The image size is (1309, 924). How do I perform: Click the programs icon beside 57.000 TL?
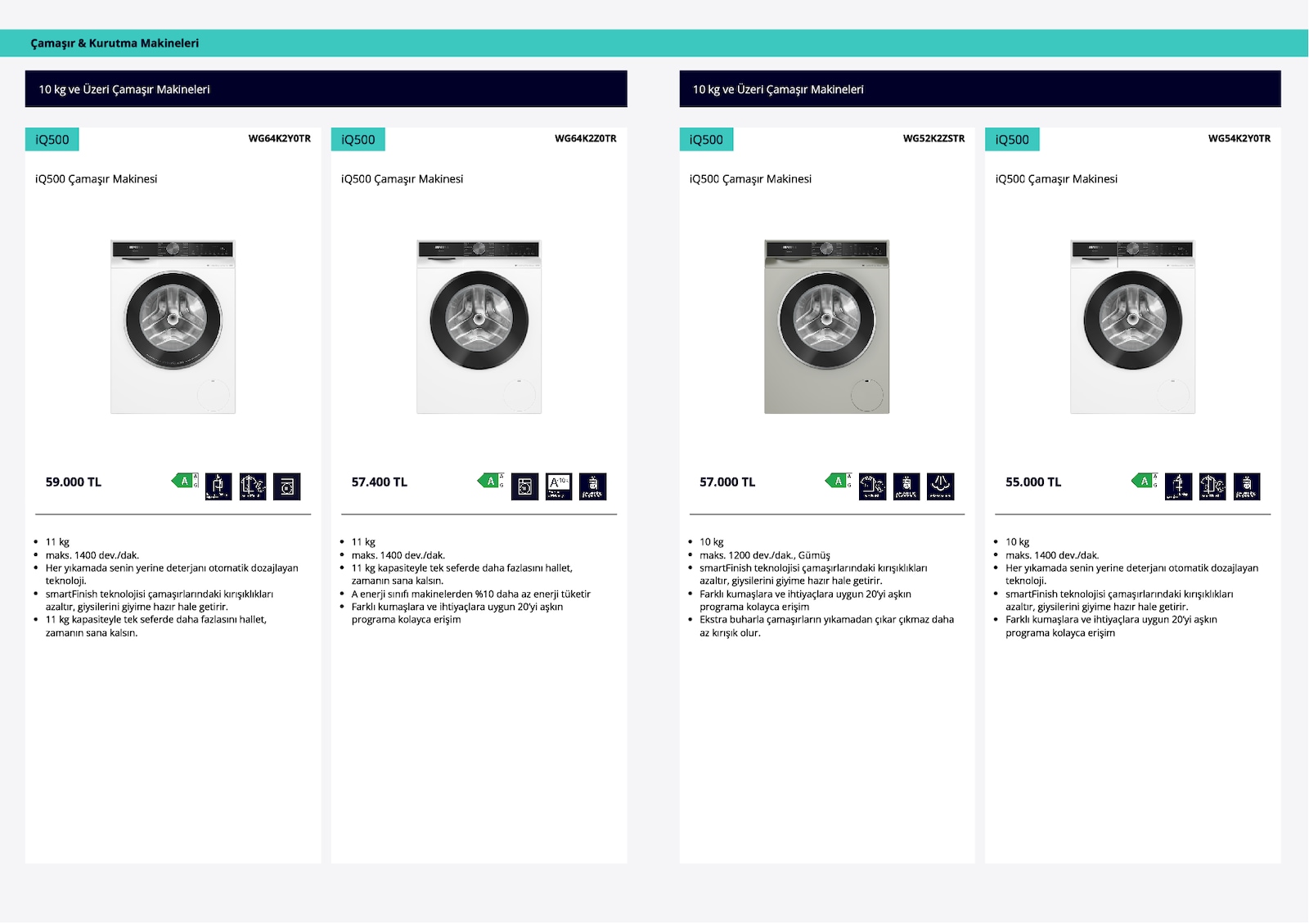pyautogui.click(x=906, y=487)
